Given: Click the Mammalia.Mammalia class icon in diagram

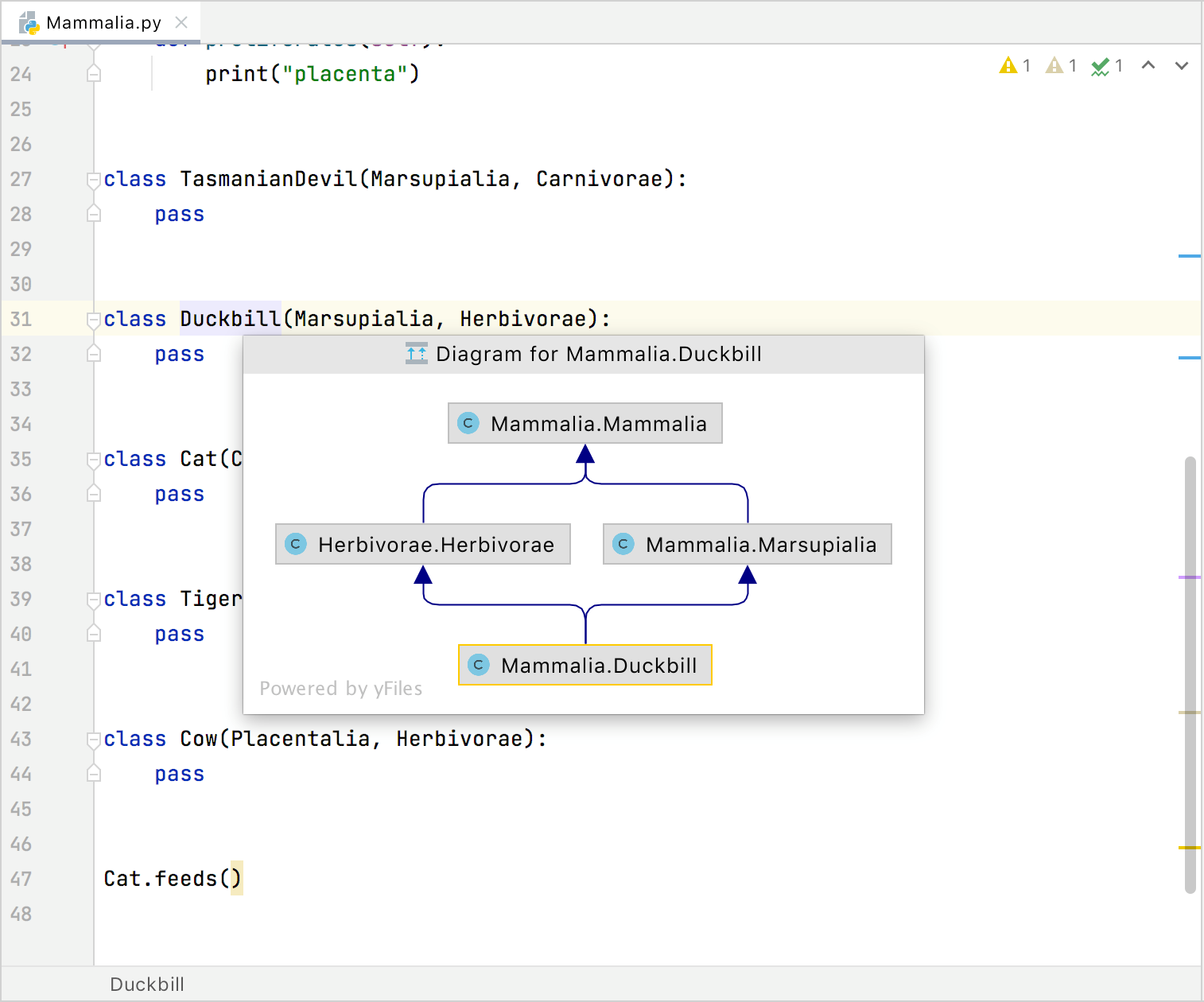Looking at the screenshot, I should (468, 423).
